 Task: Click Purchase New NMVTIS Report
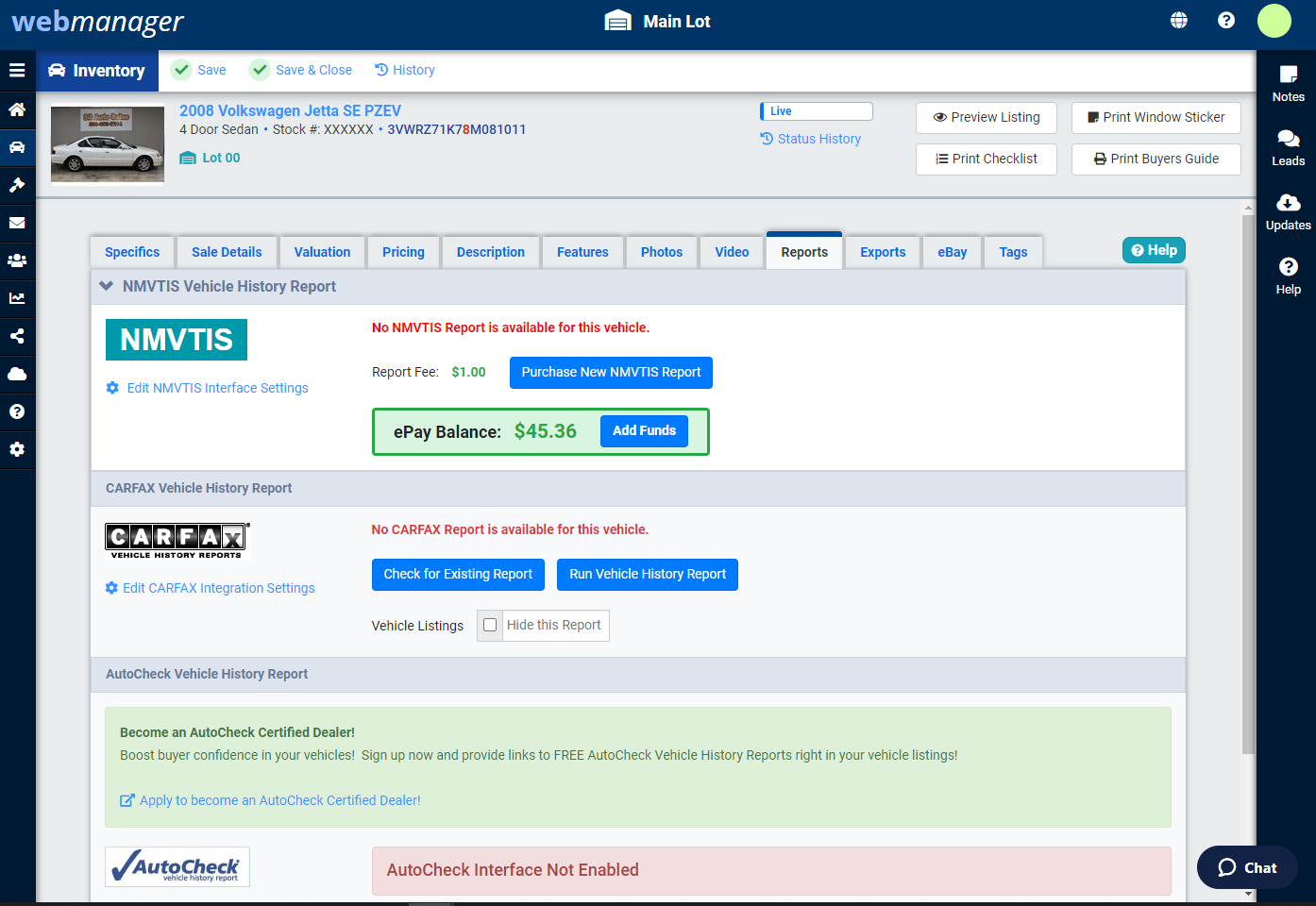(611, 373)
